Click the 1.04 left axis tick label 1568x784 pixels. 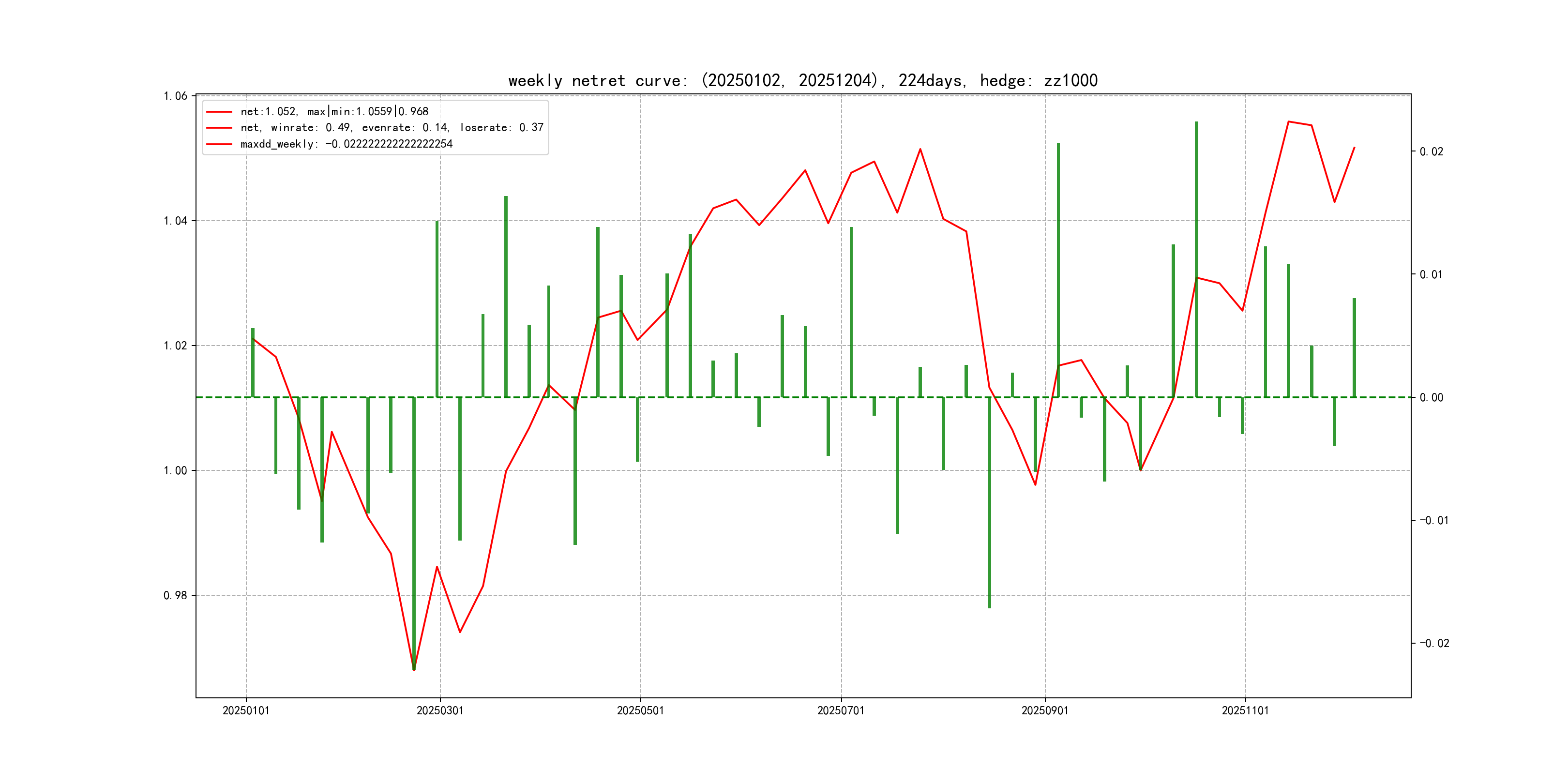175,221
